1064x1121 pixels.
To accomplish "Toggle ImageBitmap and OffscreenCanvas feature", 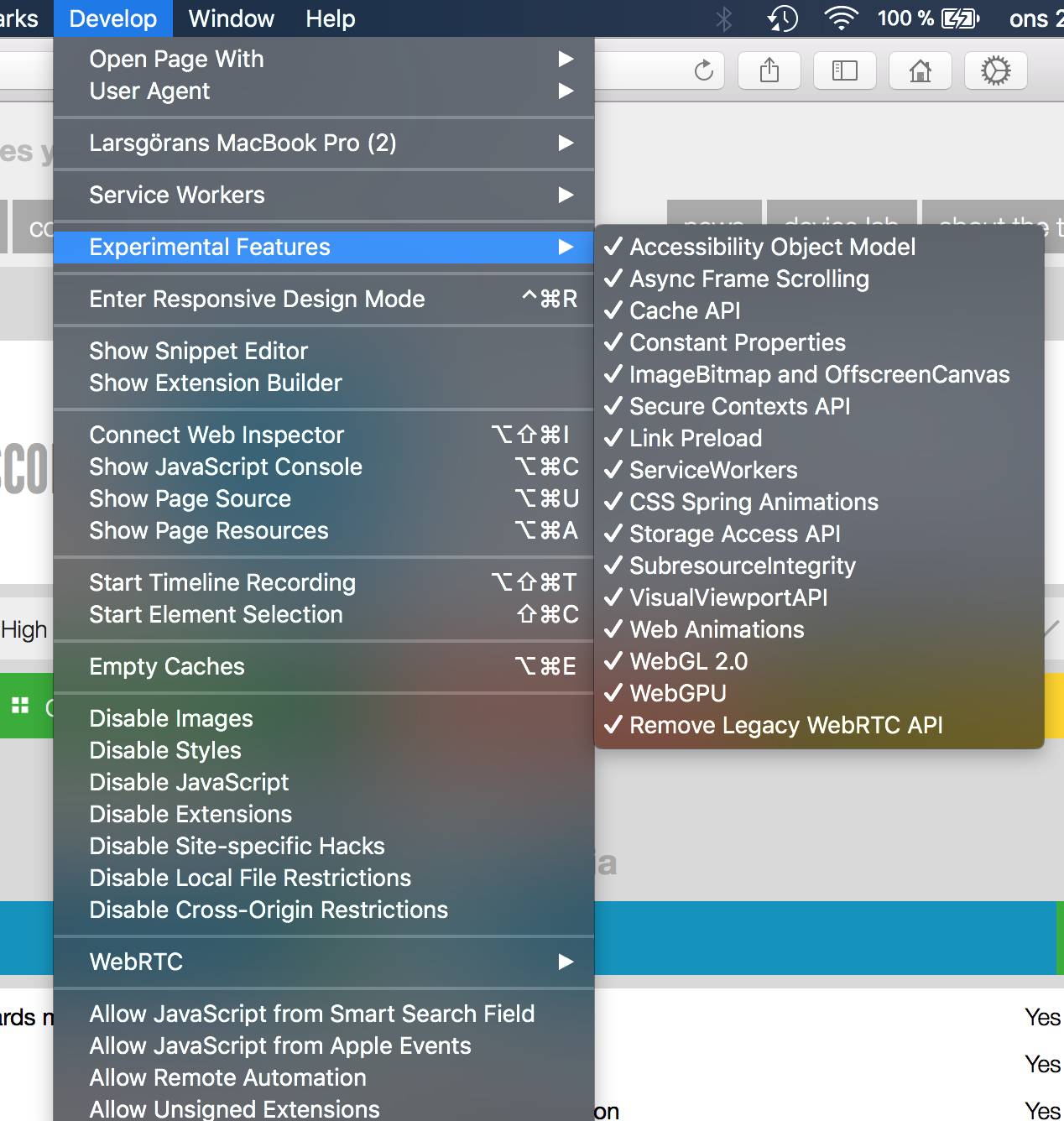I will (819, 374).
